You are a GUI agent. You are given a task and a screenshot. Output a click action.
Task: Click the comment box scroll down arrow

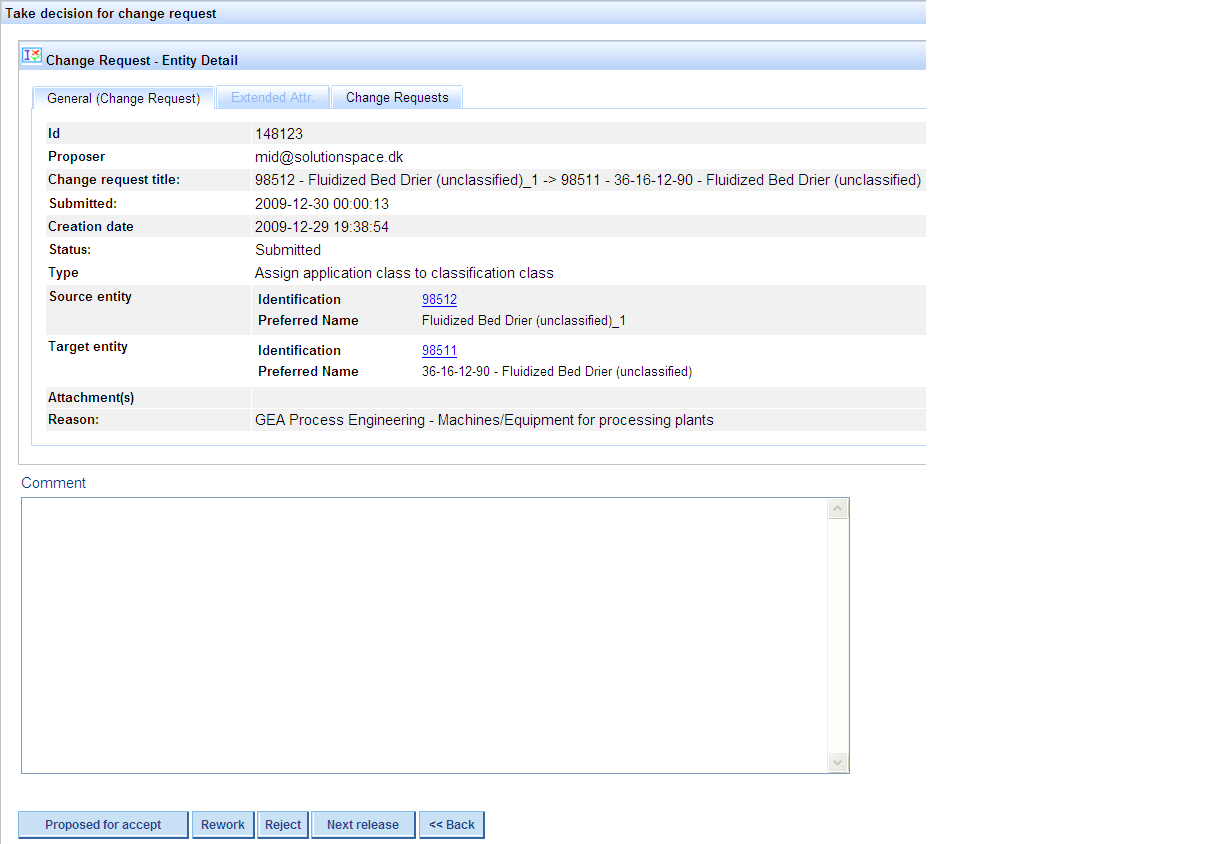(x=838, y=762)
